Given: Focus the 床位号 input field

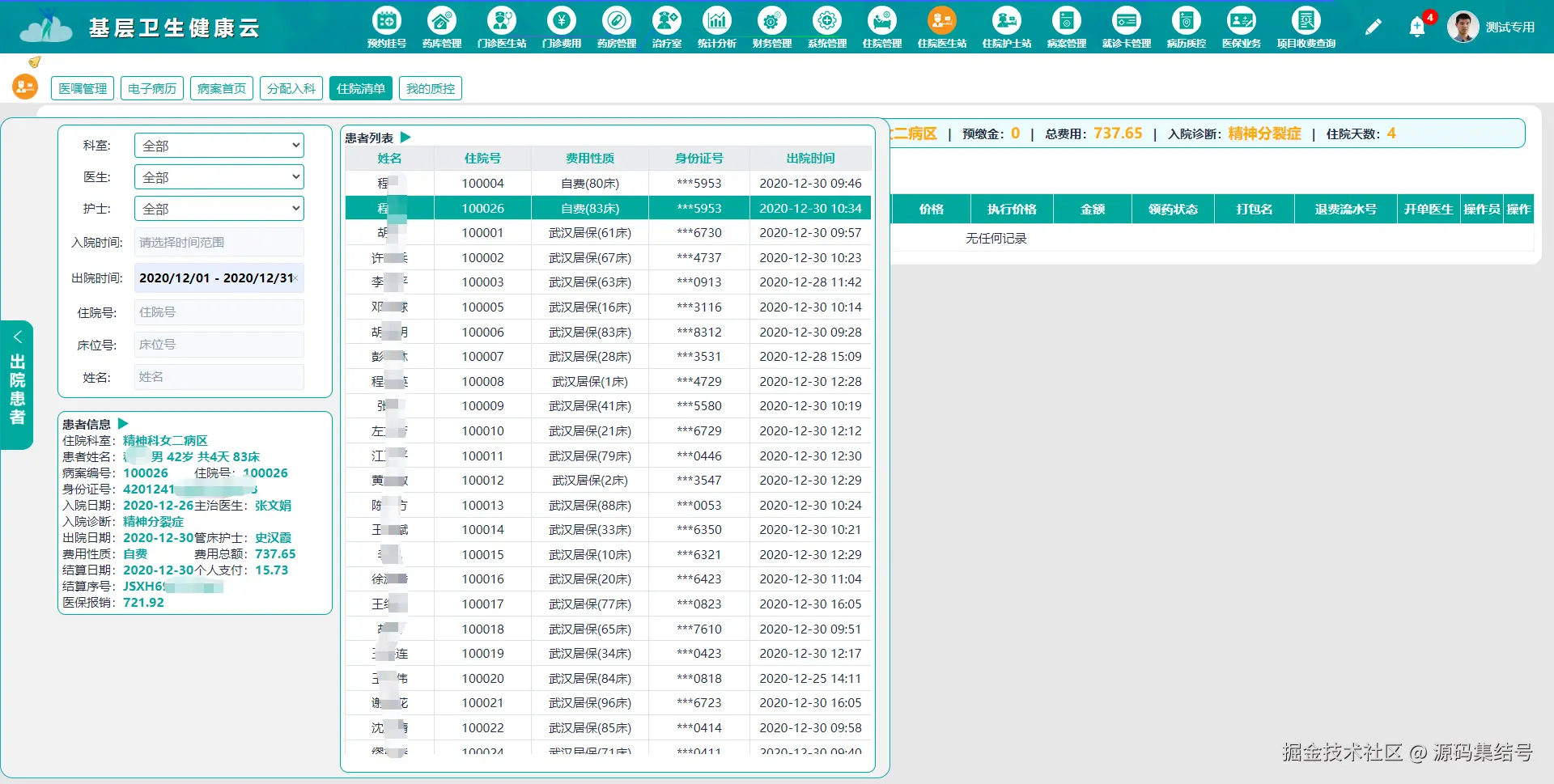Looking at the screenshot, I should point(219,345).
